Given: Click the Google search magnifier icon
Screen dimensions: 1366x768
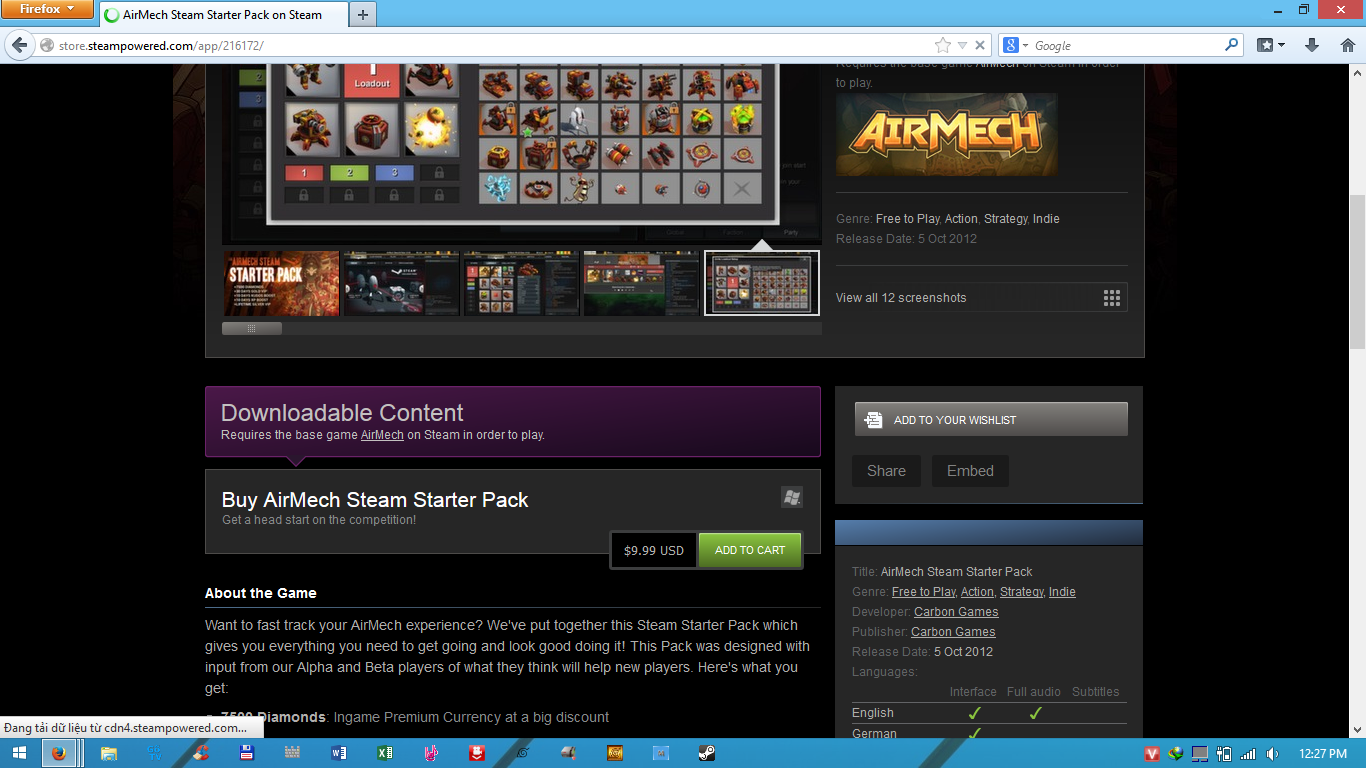Looking at the screenshot, I should click(x=1232, y=45).
